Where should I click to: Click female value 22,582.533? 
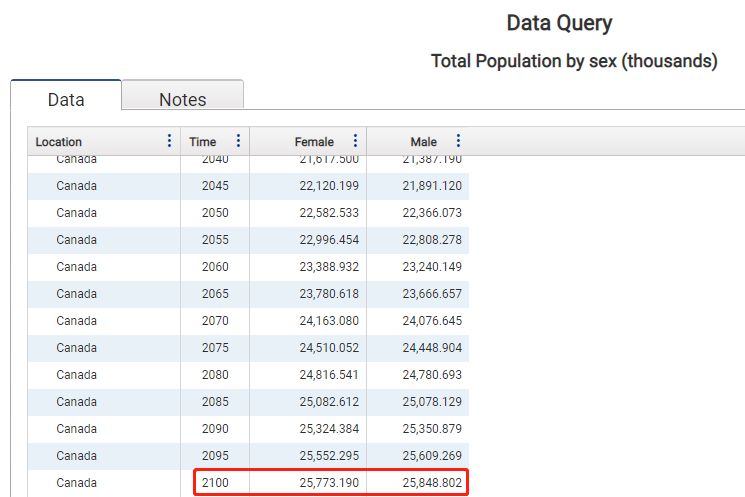click(x=329, y=213)
